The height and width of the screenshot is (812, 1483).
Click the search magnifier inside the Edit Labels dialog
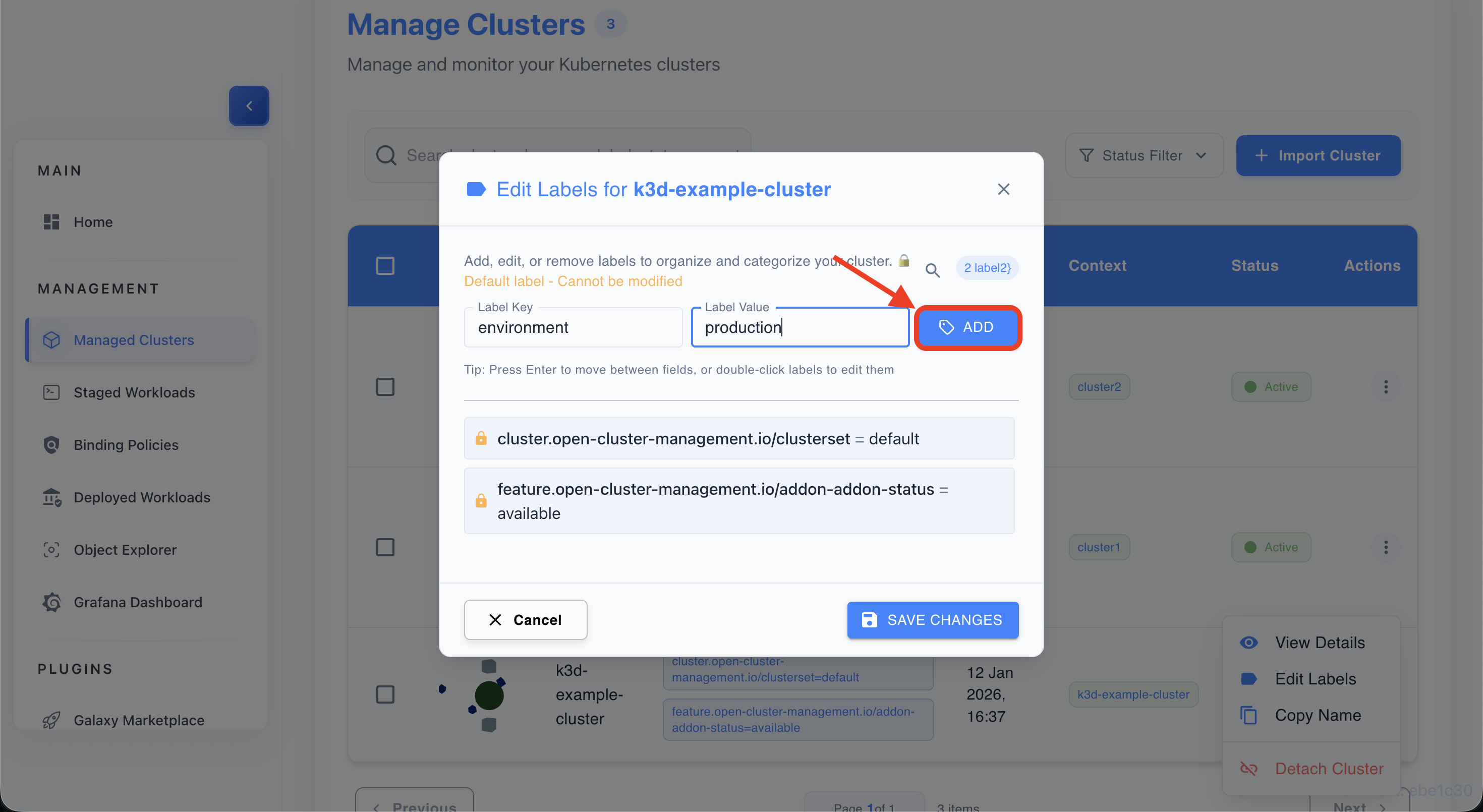tap(933, 270)
